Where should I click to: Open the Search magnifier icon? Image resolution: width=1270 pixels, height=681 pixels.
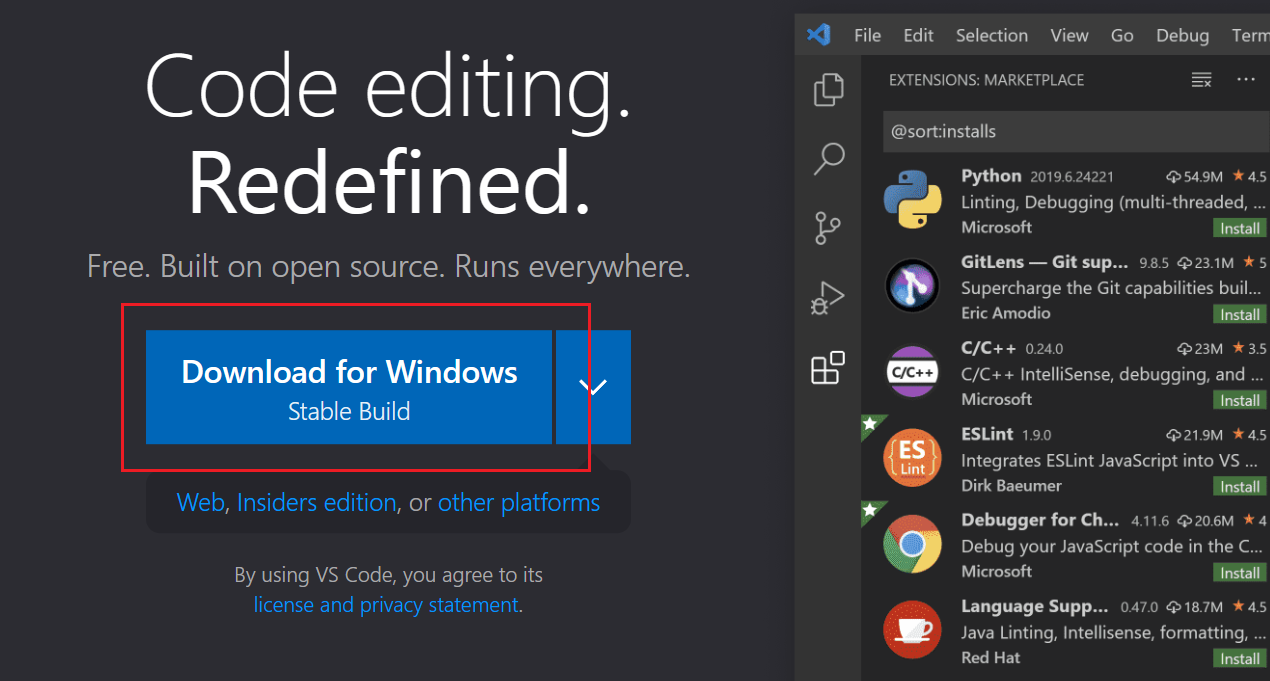coord(829,159)
